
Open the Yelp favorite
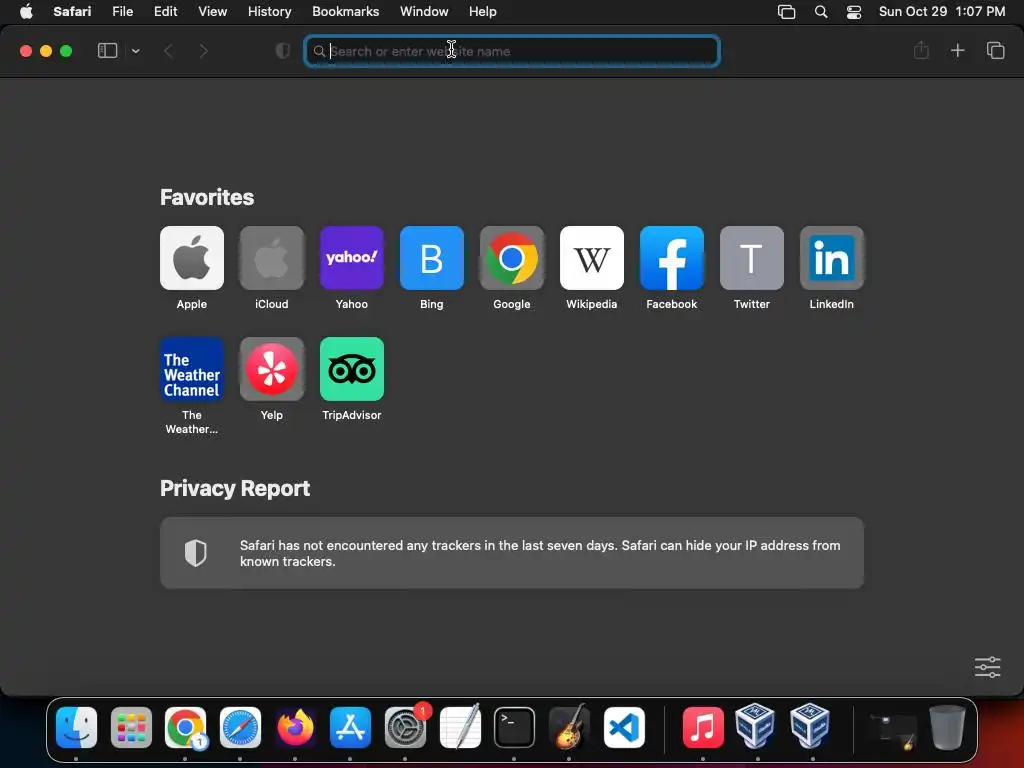(272, 369)
